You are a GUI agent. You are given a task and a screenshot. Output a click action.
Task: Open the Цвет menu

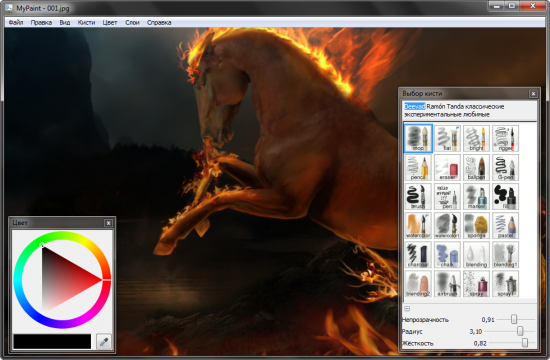pyautogui.click(x=110, y=22)
